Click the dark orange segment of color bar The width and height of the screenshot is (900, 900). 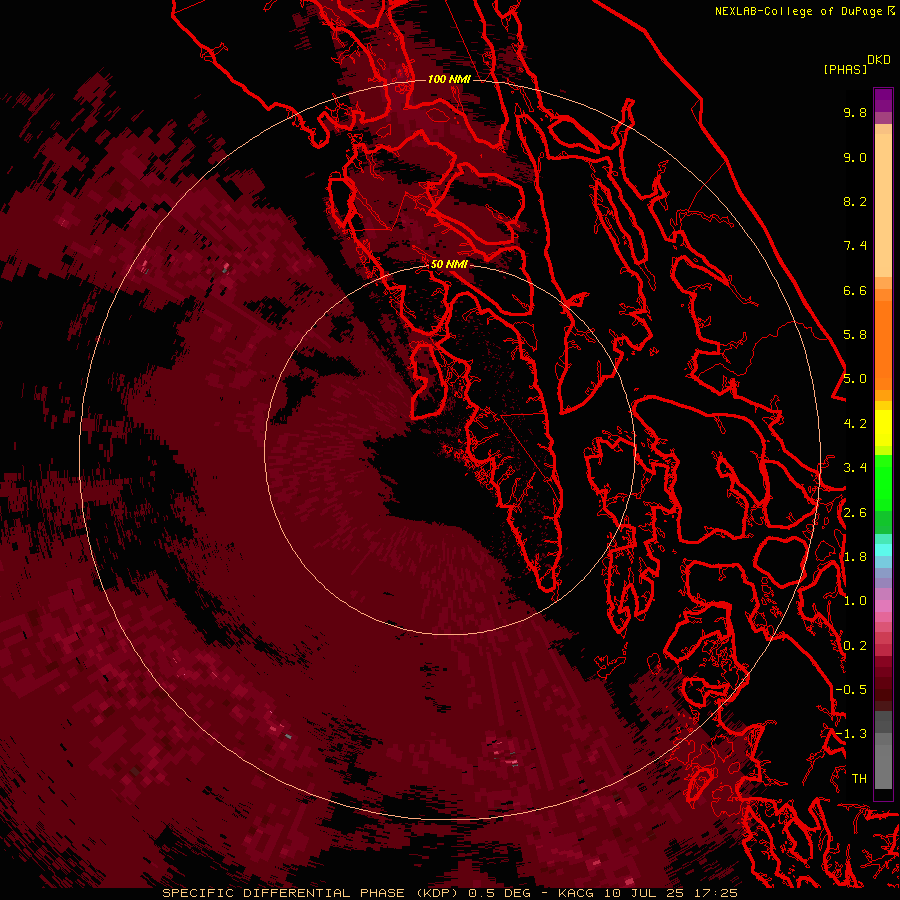[883, 344]
